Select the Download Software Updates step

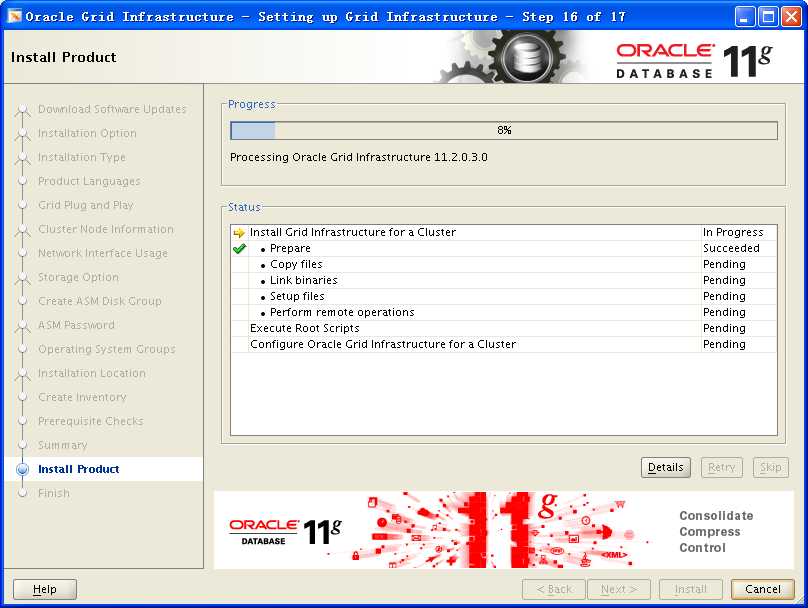[x=112, y=109]
